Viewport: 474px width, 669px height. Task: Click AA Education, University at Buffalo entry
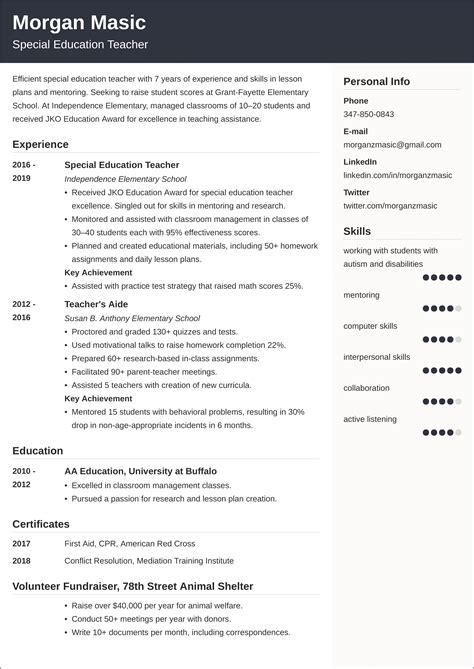click(140, 471)
